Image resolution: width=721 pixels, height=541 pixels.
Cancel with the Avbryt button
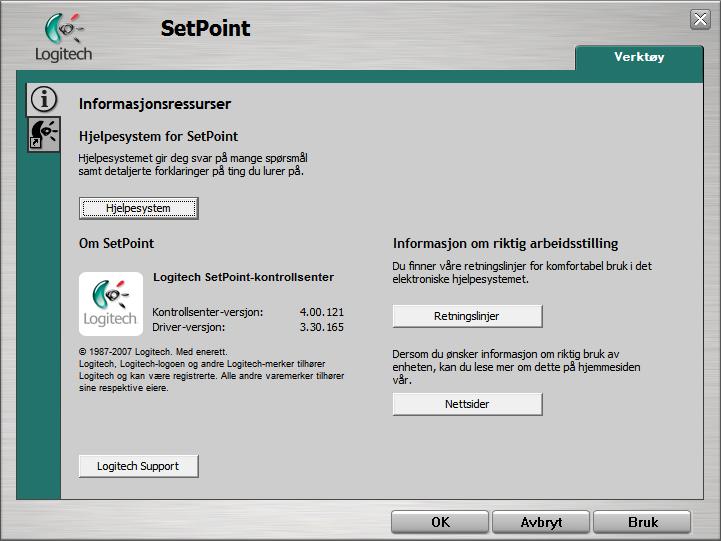click(541, 522)
